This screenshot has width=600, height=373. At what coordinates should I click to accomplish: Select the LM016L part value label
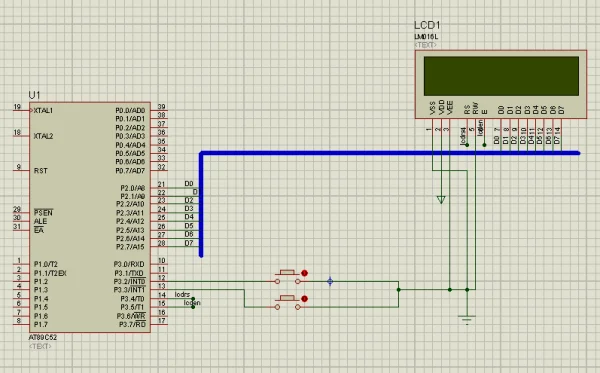426,37
